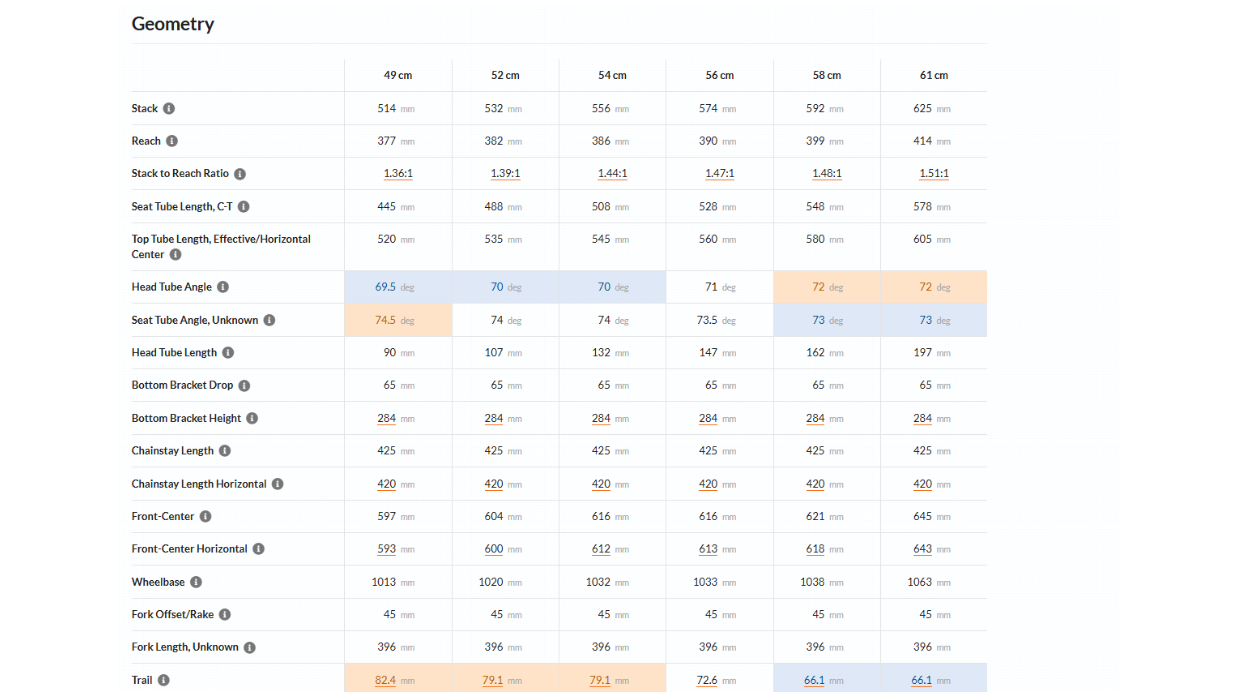Click the underlined 1.51:1 ratio value
Image resolution: width=1237 pixels, height=696 pixels.
934,174
